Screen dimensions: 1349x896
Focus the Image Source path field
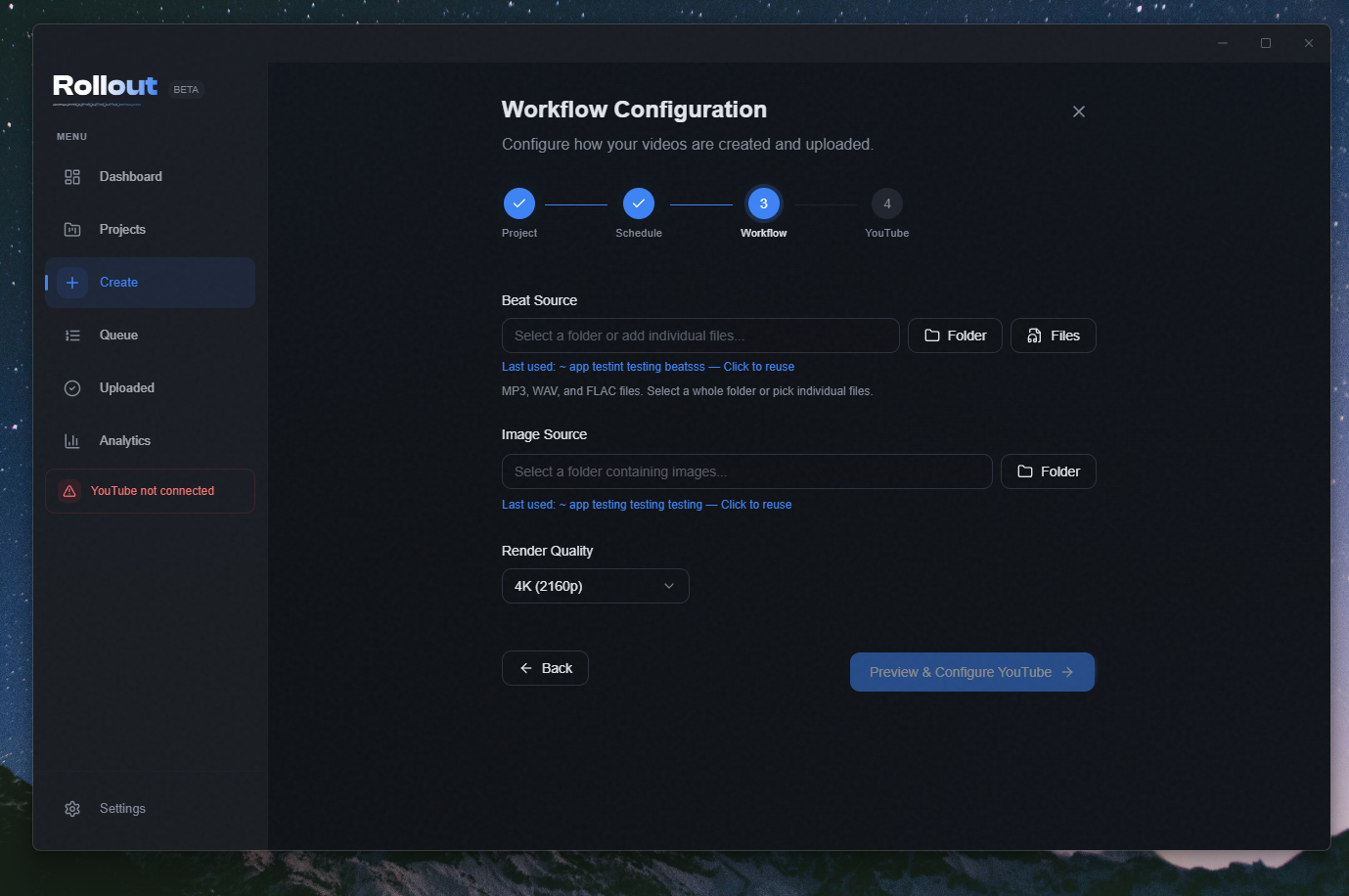(x=747, y=471)
